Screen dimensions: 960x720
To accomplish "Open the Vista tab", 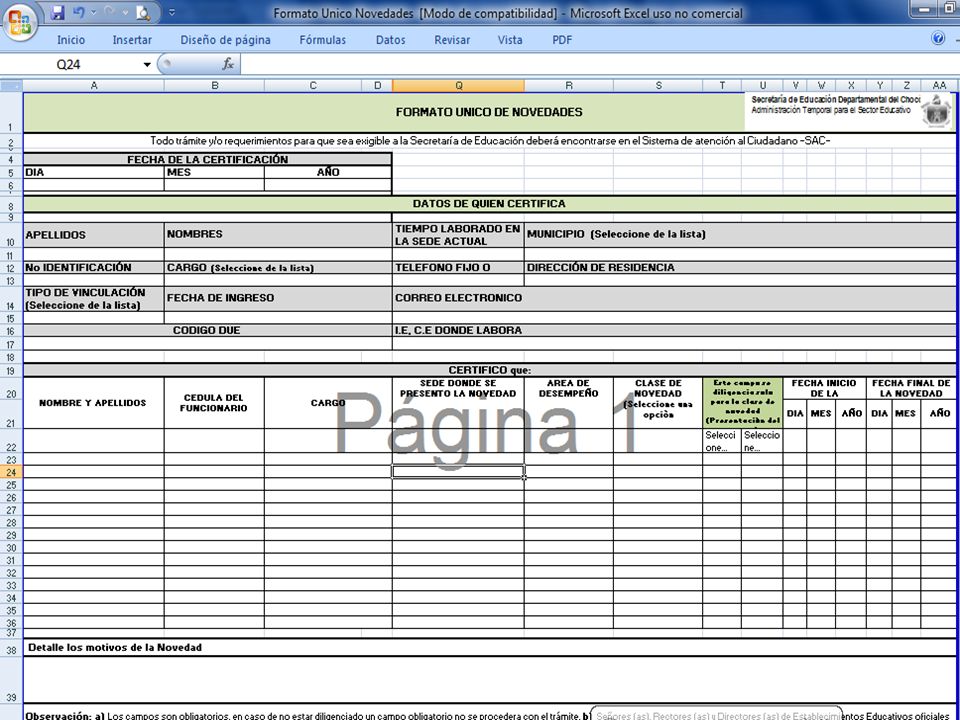I will pos(510,40).
